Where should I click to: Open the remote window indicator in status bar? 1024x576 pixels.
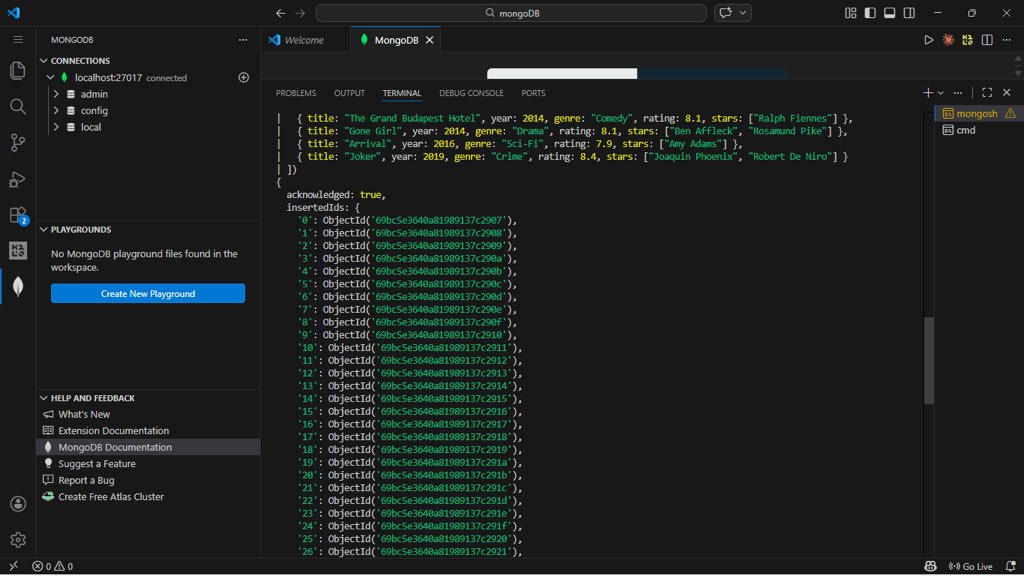point(14,566)
